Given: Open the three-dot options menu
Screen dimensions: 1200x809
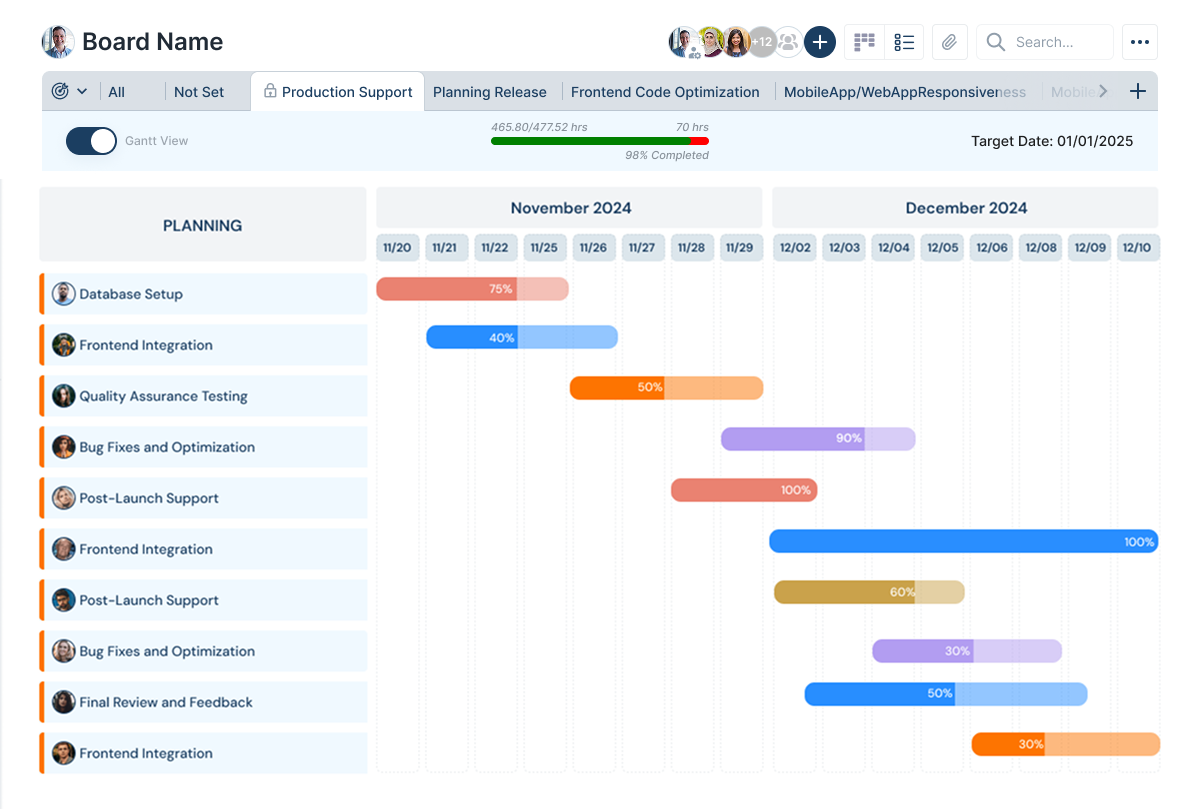Looking at the screenshot, I should click(1140, 42).
